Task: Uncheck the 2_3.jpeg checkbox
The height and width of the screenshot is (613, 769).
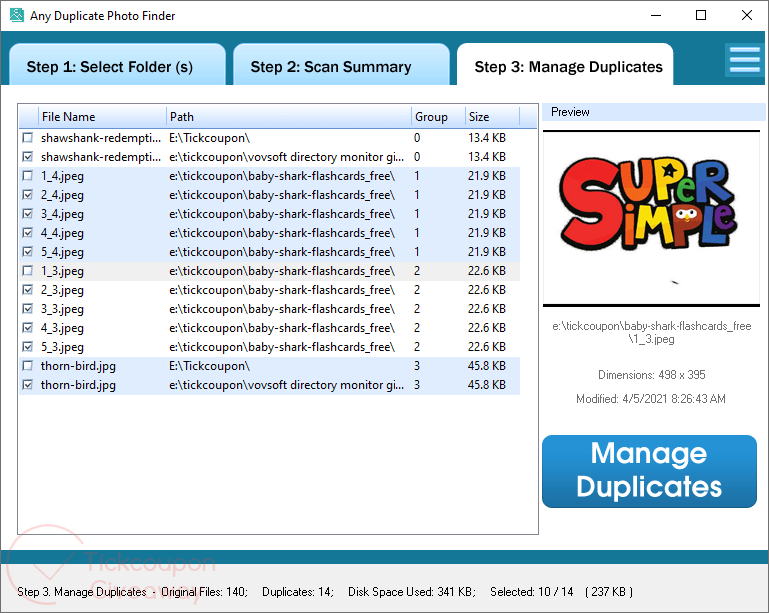Action: (x=28, y=290)
